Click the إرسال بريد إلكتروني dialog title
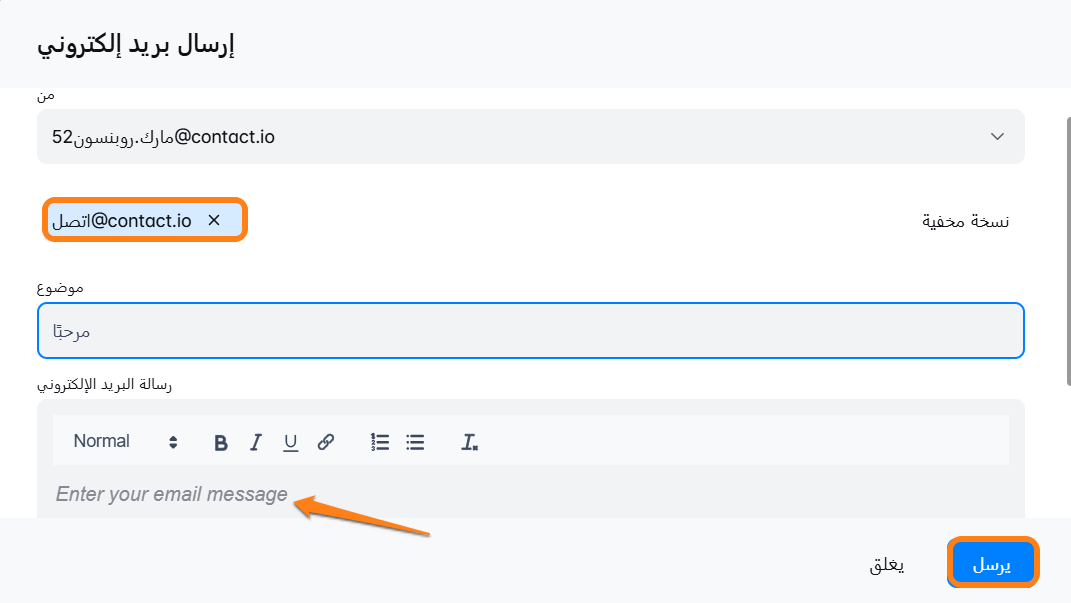The width and height of the screenshot is (1071, 603). coord(136,45)
